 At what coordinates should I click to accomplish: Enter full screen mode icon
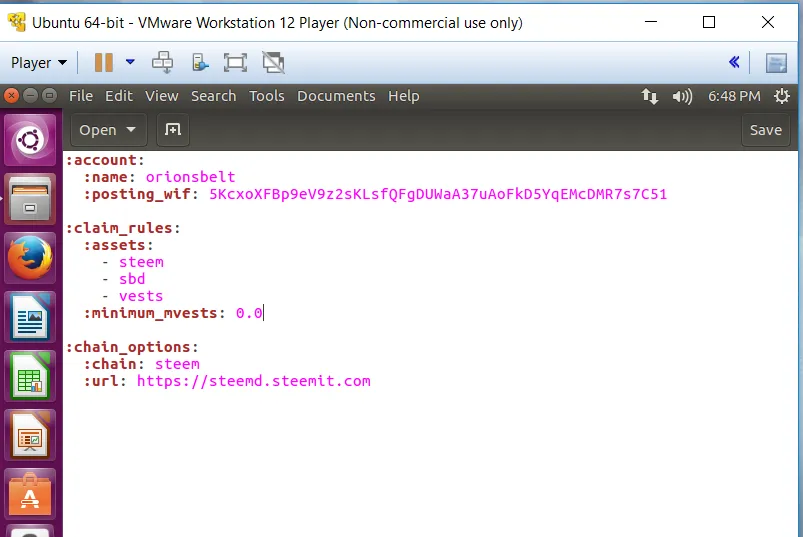pos(235,62)
